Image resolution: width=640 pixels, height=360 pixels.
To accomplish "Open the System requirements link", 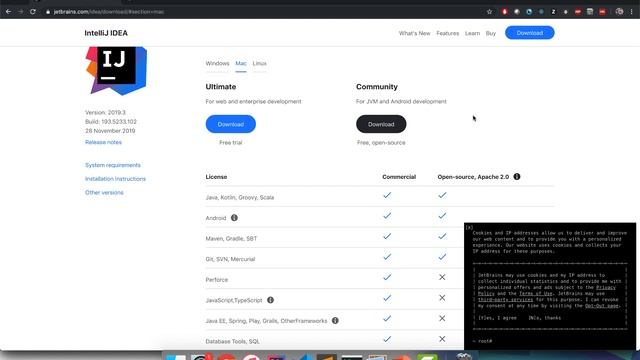I will 113,165.
